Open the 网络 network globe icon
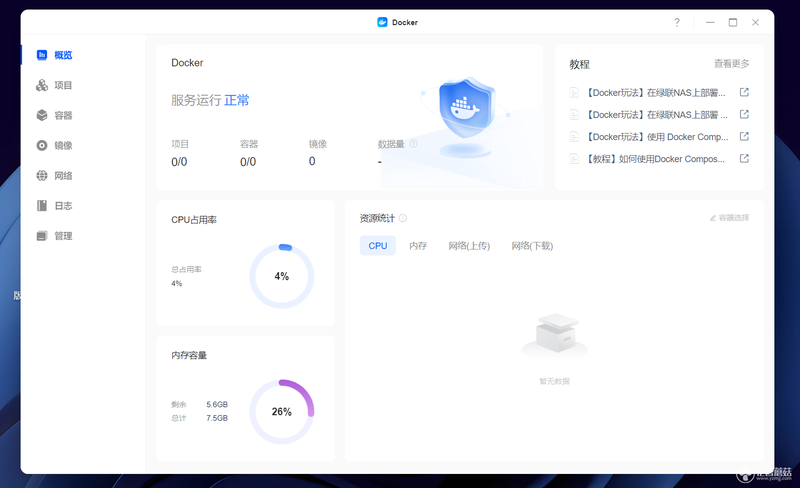 coord(42,175)
